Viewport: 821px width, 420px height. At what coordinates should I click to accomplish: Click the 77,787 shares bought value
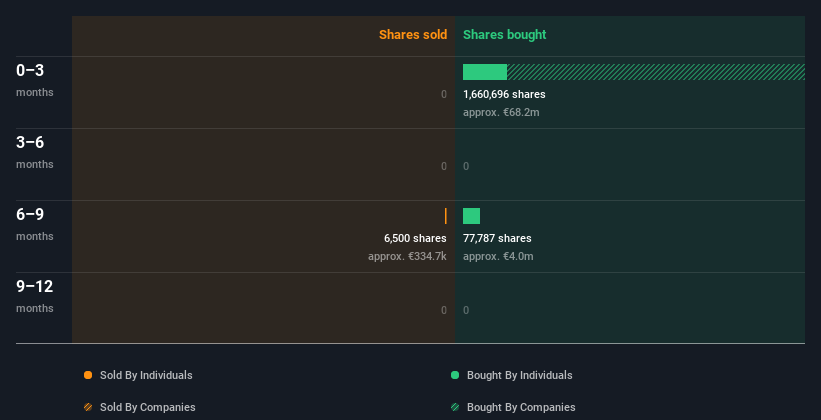point(497,238)
